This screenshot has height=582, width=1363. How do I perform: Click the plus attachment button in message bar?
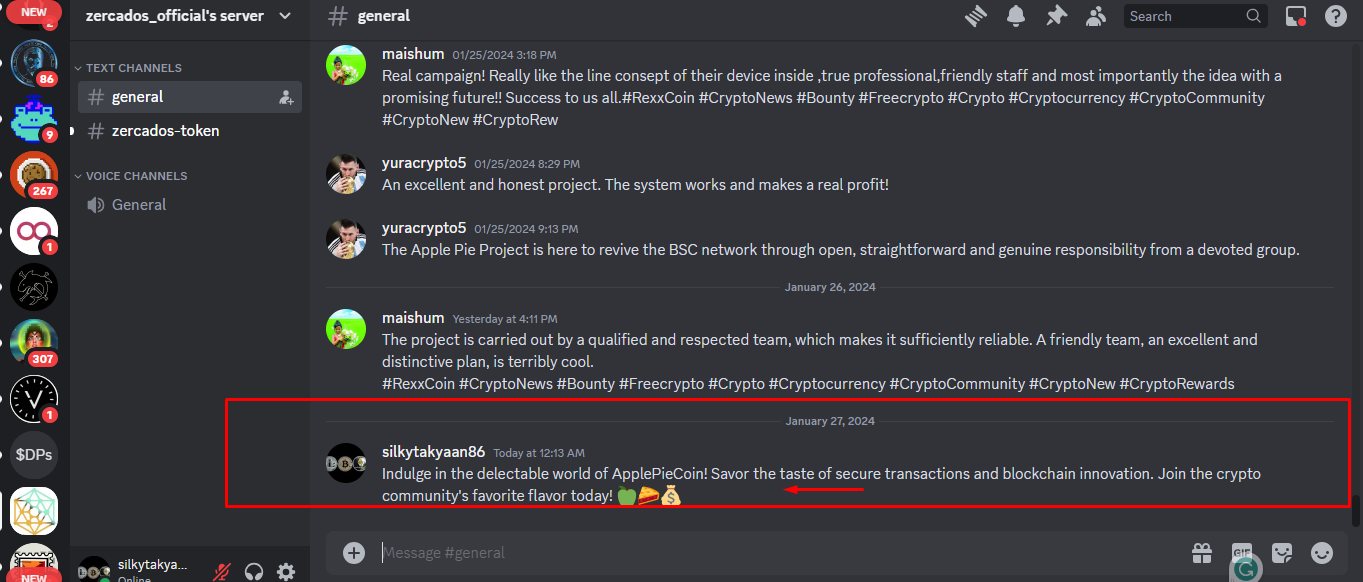coord(354,552)
